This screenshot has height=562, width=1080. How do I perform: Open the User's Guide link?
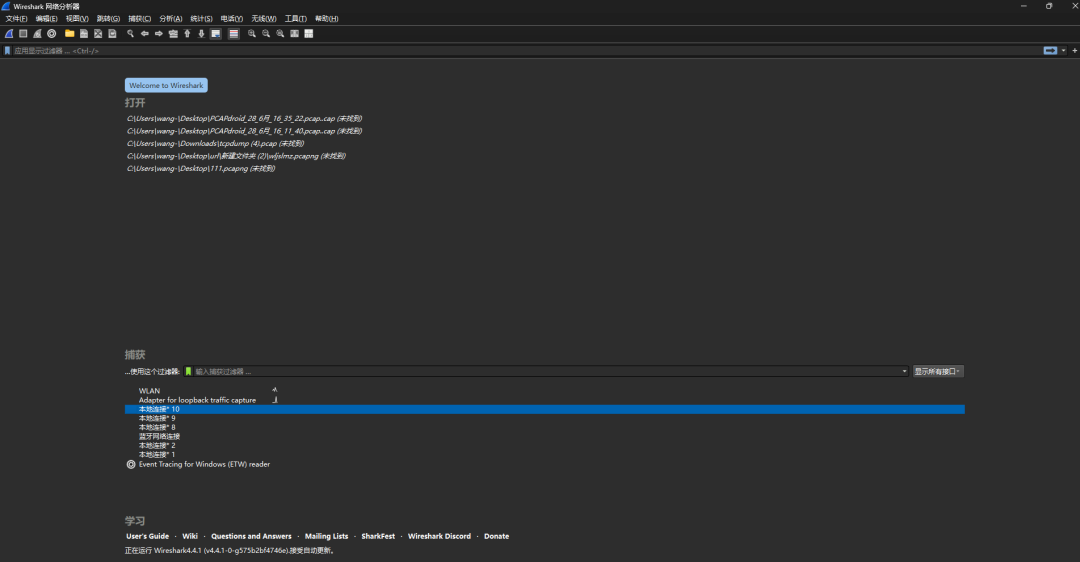coord(147,536)
